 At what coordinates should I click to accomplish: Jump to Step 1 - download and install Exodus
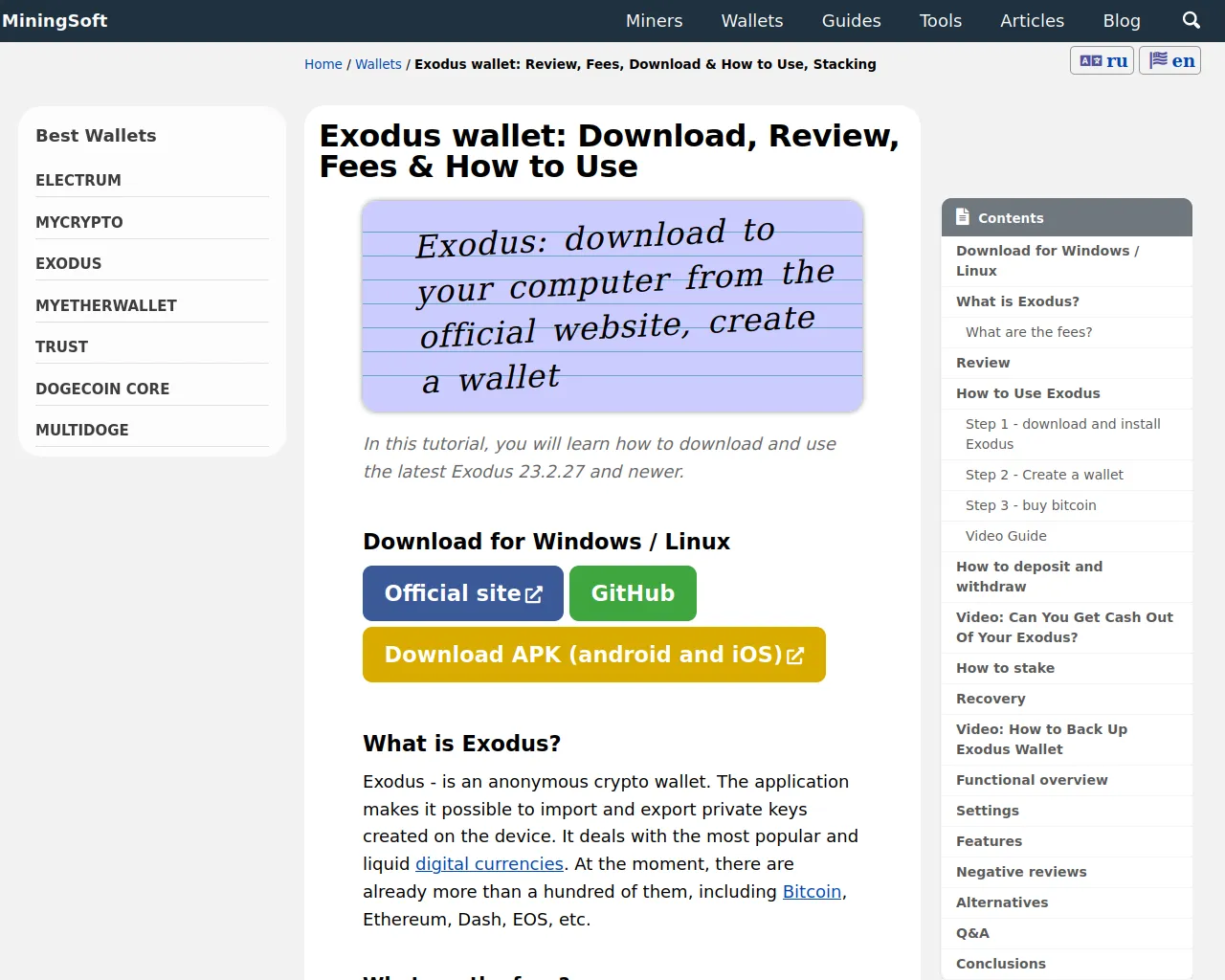[x=1067, y=434]
